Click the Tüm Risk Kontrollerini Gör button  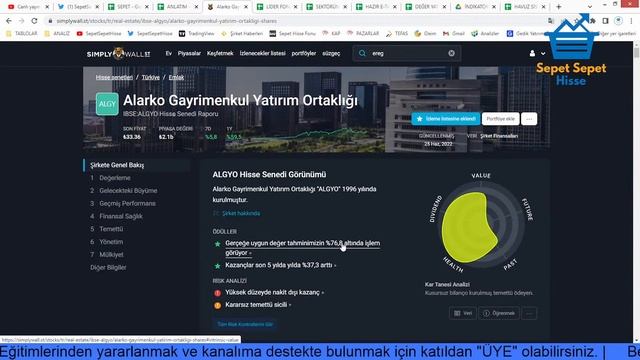(245, 324)
